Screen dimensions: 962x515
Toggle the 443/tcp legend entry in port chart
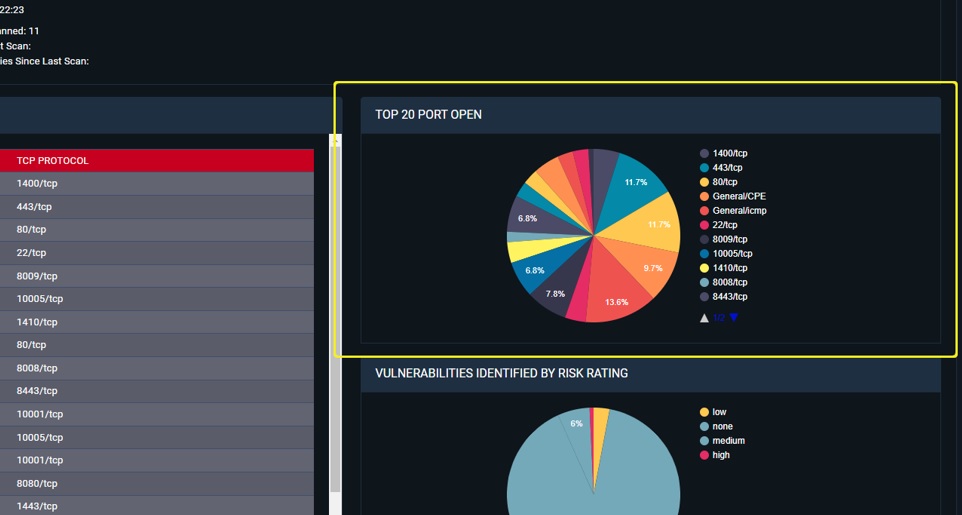coord(722,168)
